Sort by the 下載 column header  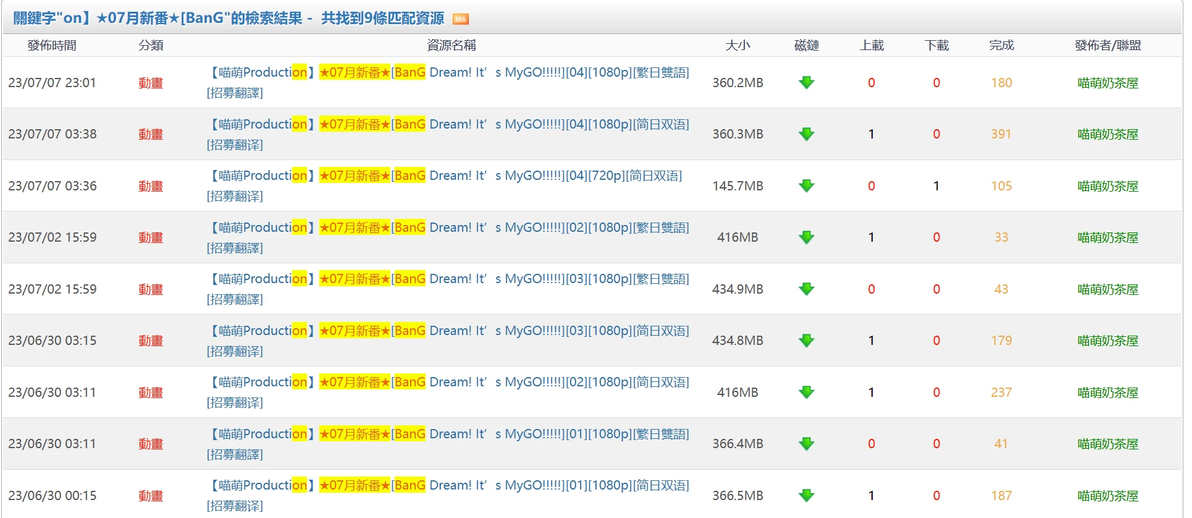tap(937, 46)
